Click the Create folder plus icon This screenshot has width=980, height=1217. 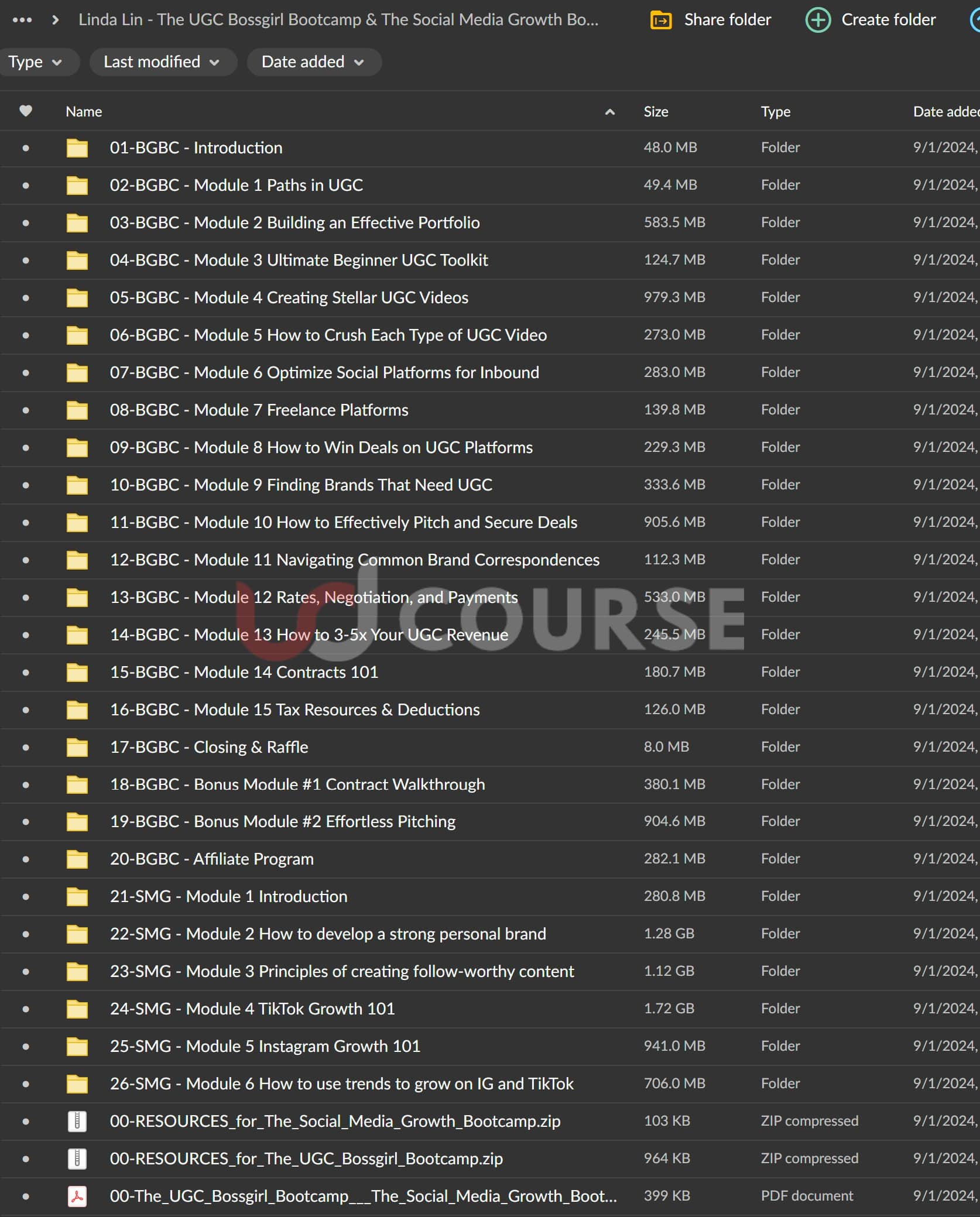tap(817, 20)
